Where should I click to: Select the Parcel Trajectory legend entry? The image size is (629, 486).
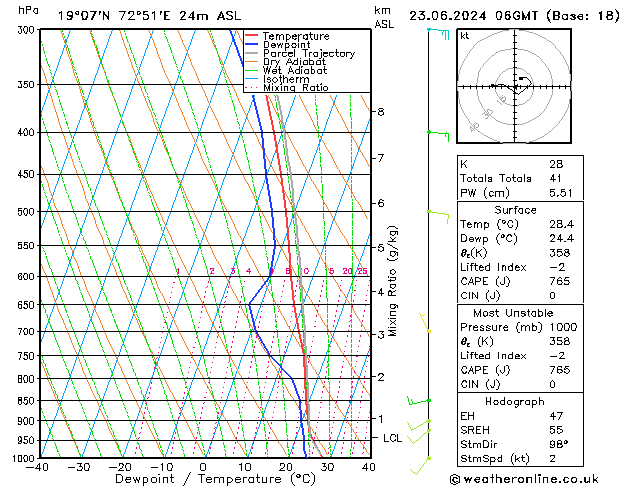(x=308, y=54)
